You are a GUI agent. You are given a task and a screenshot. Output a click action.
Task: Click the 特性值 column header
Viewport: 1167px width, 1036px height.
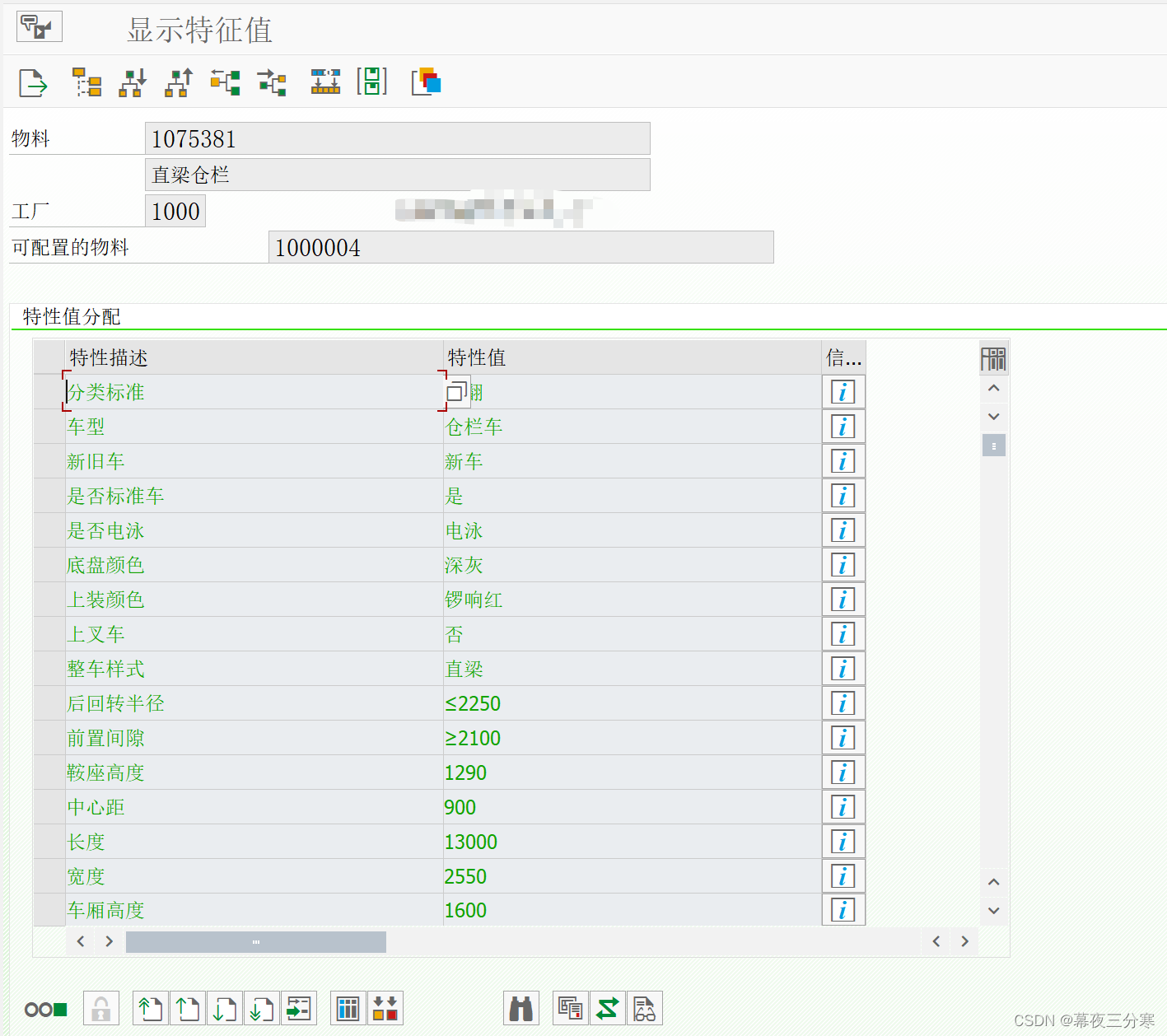tap(633, 357)
